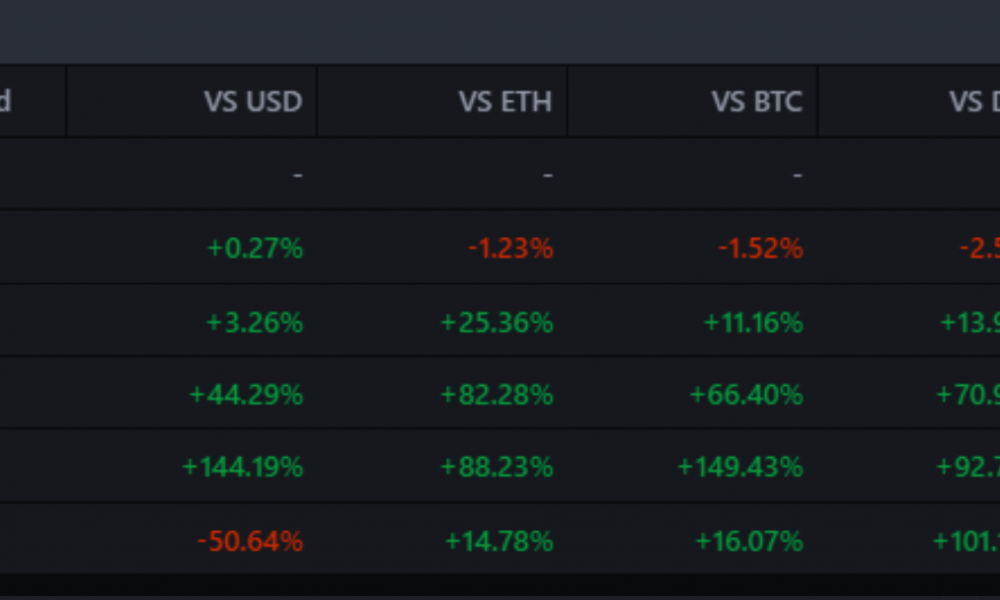Select the +0.27% VS USD value
This screenshot has width=1000, height=600.
coord(255,248)
